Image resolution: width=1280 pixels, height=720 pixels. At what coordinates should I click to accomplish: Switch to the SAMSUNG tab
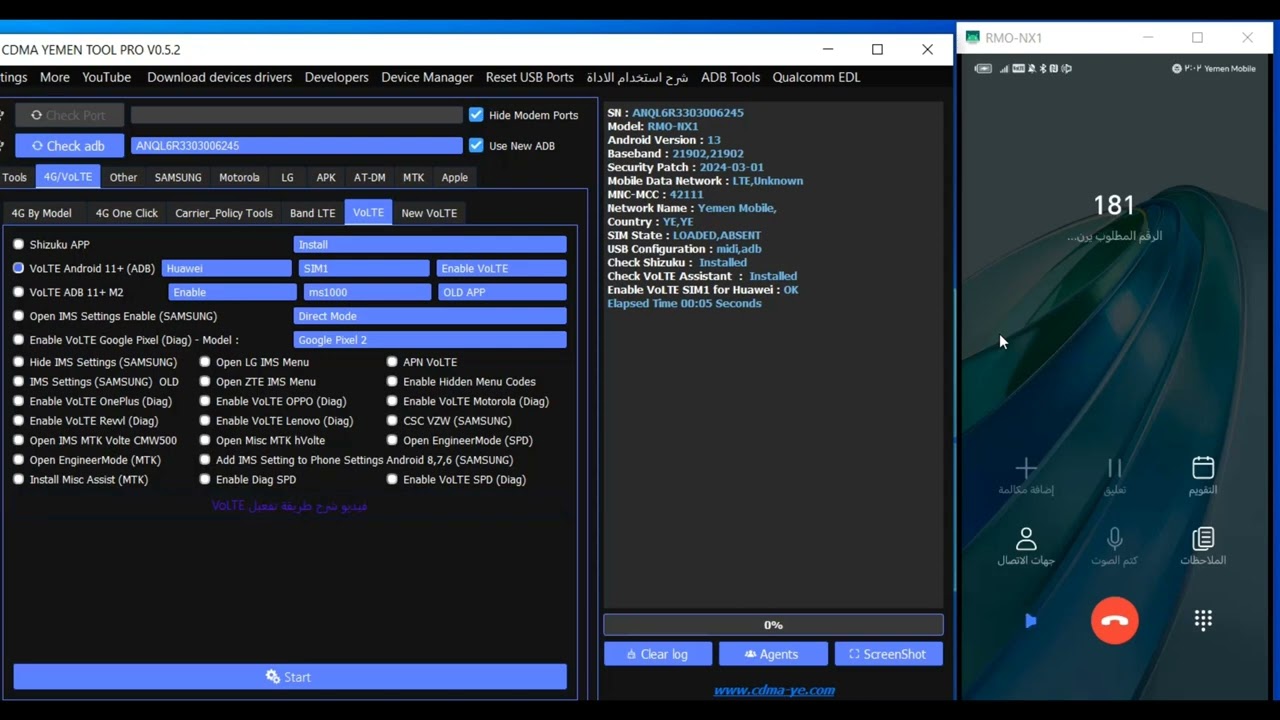click(x=178, y=177)
